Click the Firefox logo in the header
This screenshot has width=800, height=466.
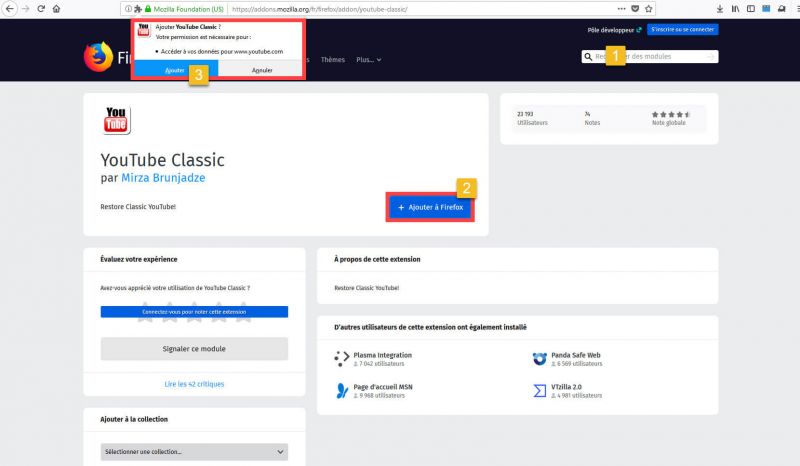(99, 58)
